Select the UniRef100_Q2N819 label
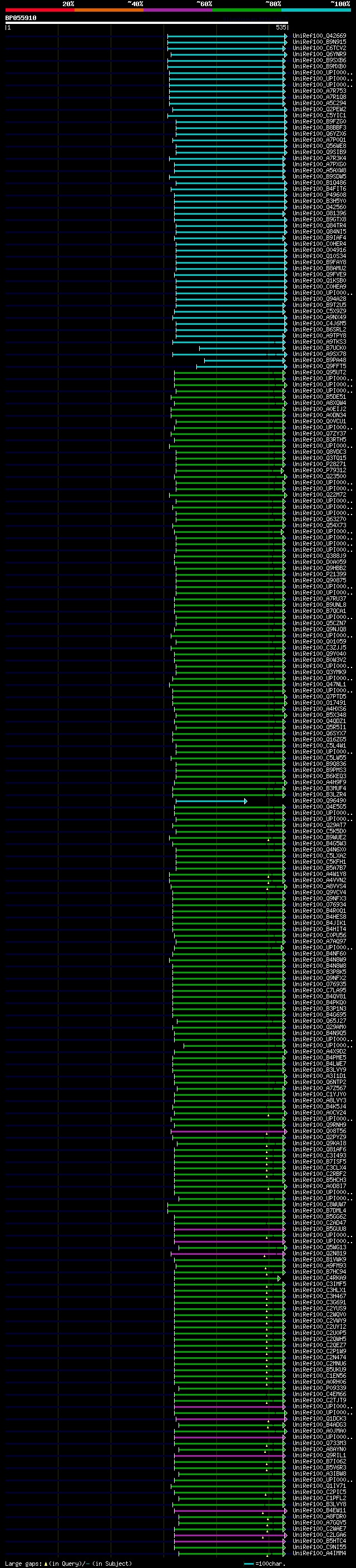Image resolution: width=356 pixels, height=1568 pixels. 319,1254
